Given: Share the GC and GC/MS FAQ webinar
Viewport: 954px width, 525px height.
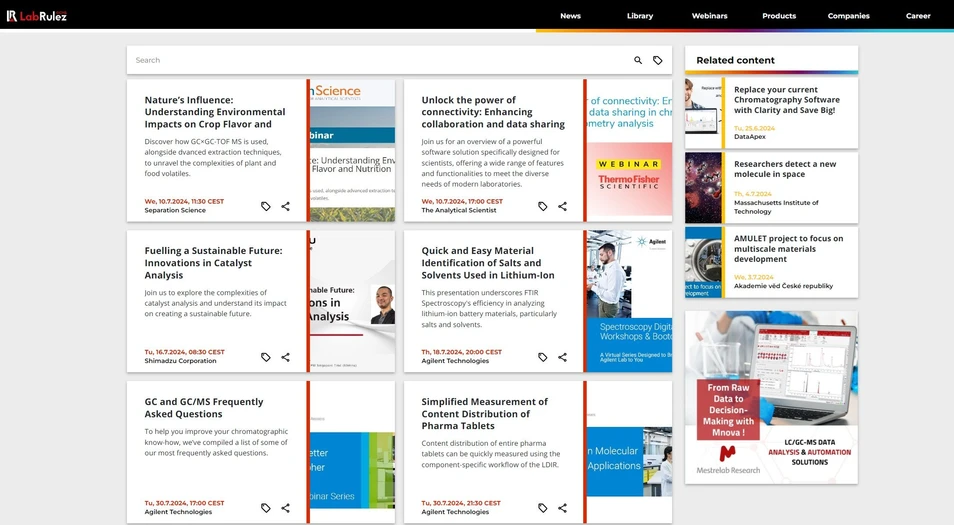Looking at the screenshot, I should 285,508.
